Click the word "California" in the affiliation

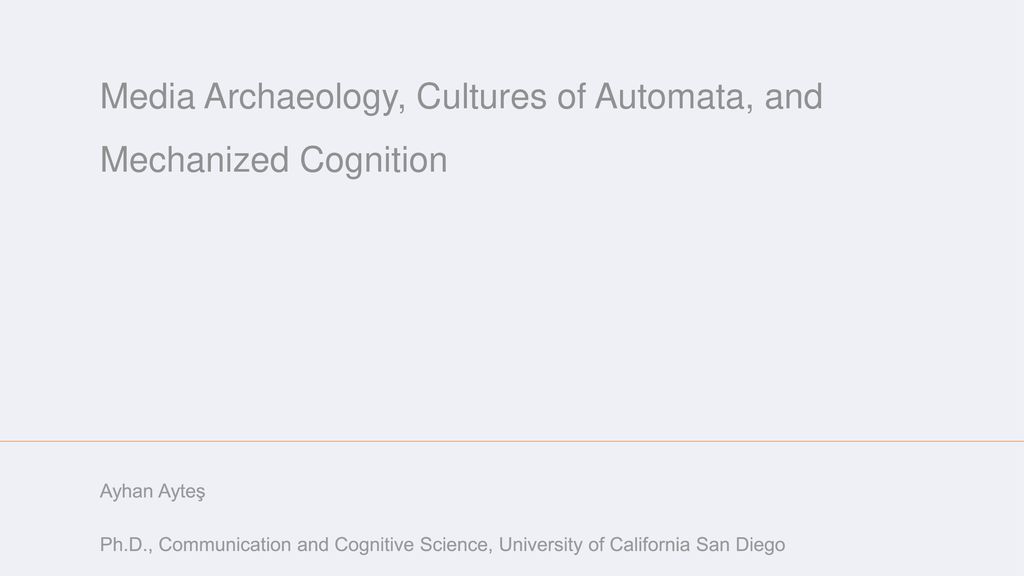649,545
